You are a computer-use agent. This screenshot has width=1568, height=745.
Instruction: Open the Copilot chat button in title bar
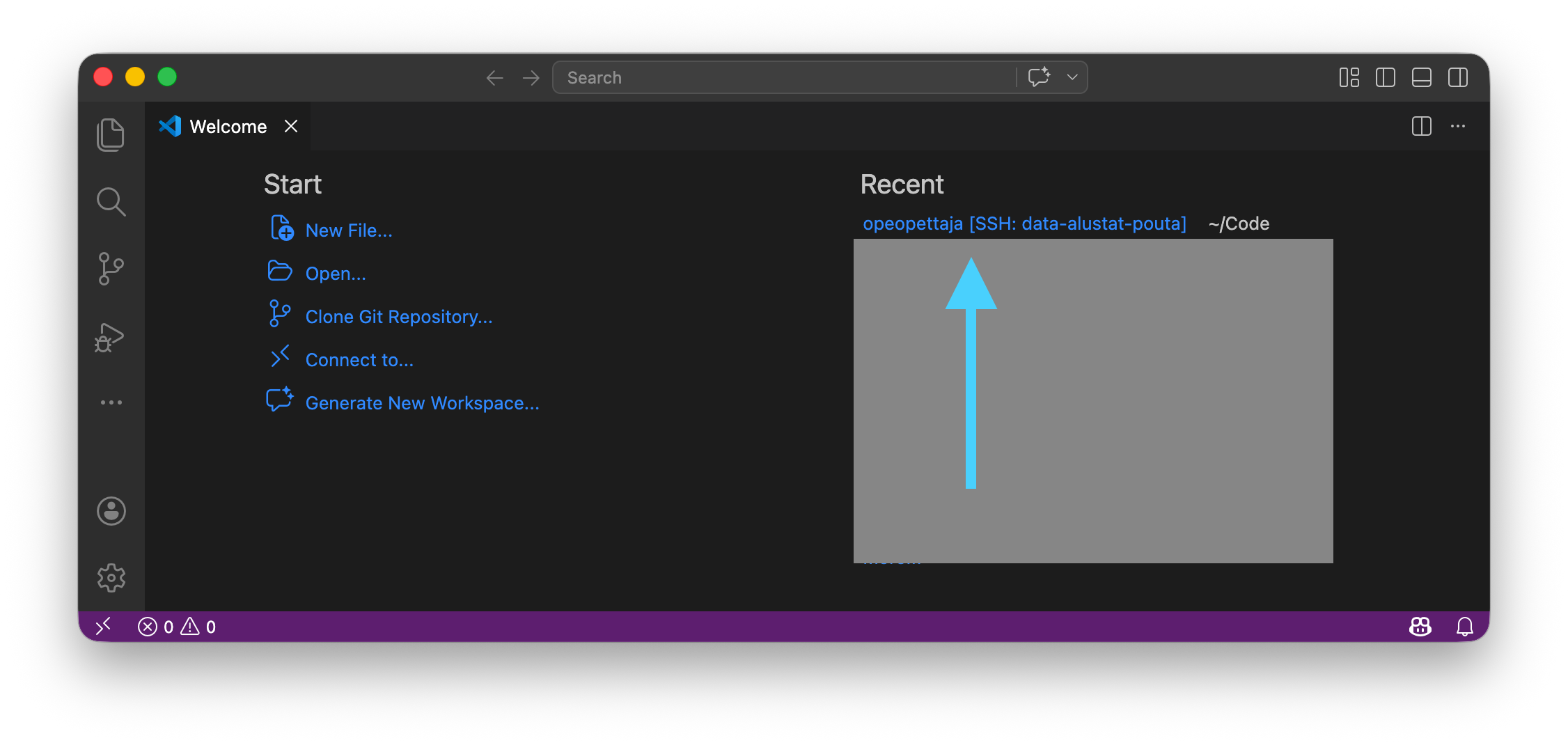click(x=1040, y=77)
